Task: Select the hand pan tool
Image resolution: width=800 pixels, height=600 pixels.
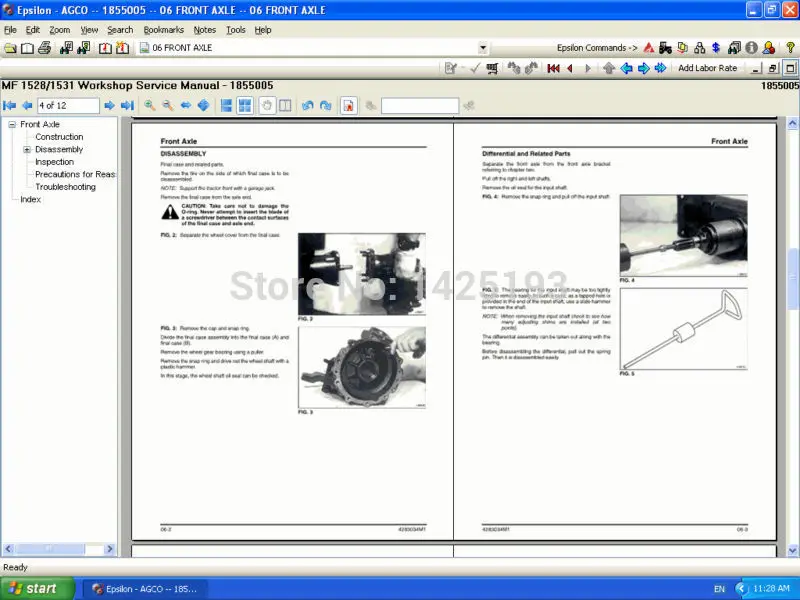Action: [x=265, y=105]
